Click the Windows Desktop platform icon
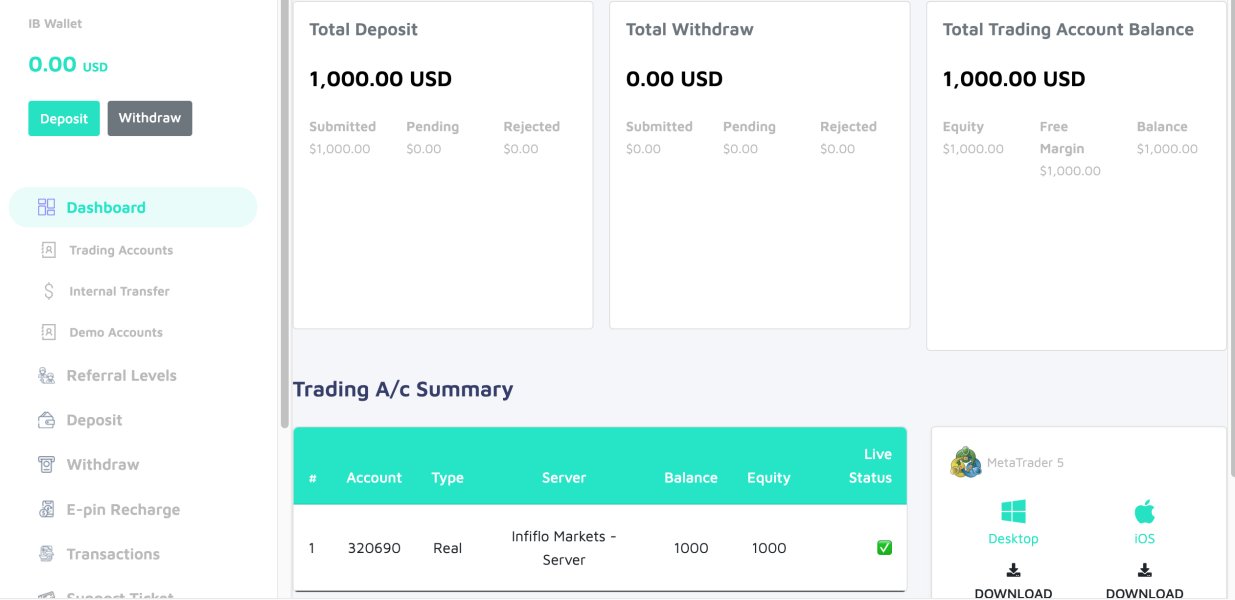1235x600 pixels. pos(1013,513)
